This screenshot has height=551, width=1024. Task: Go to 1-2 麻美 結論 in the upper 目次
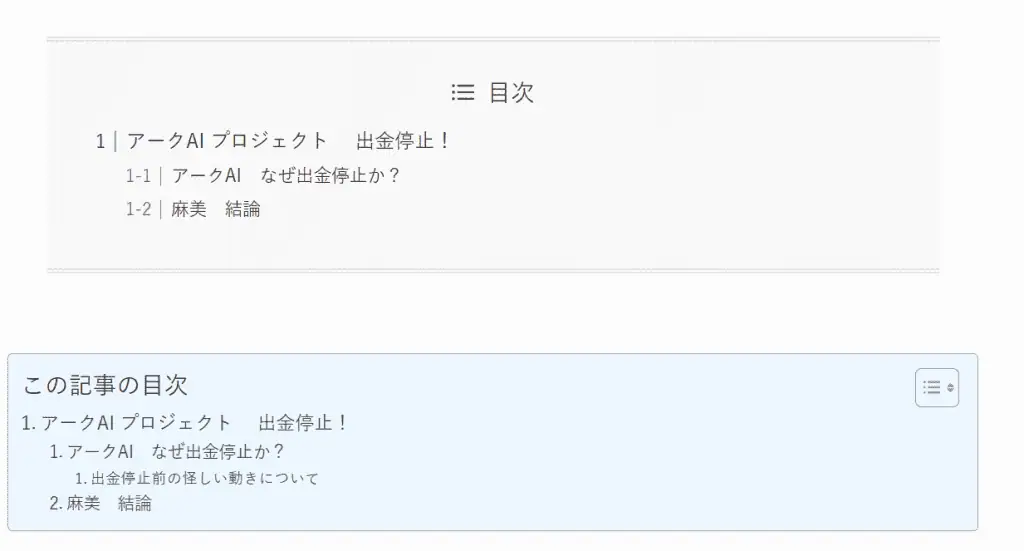pyautogui.click(x=215, y=210)
